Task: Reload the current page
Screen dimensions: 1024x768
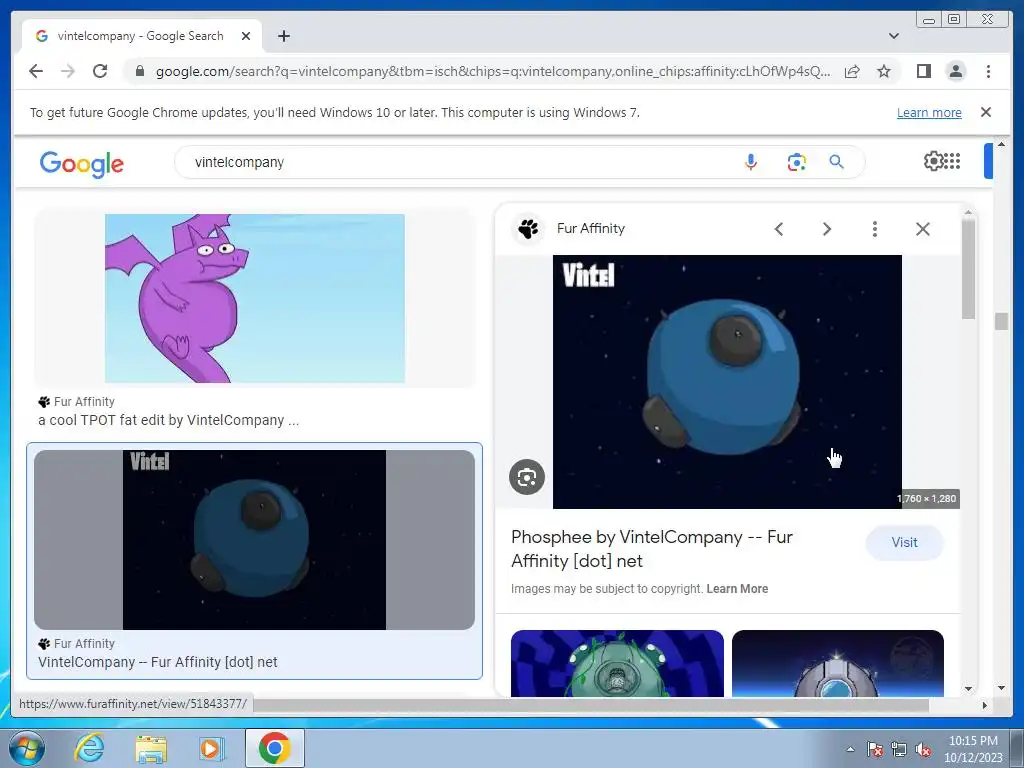Action: click(x=100, y=71)
